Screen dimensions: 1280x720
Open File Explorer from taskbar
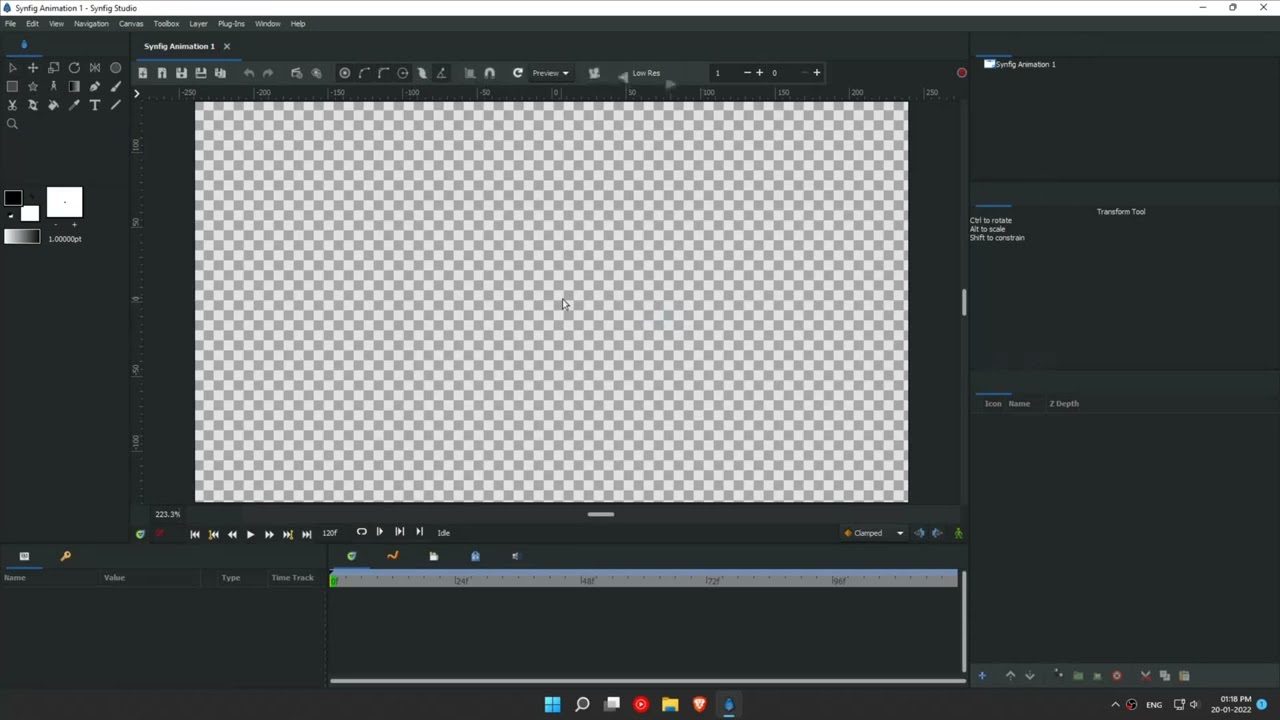click(670, 704)
